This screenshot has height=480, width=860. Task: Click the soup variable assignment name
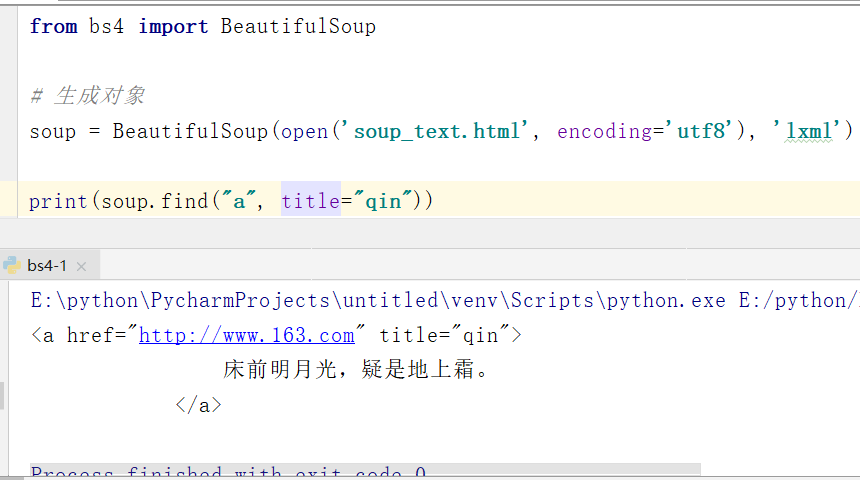coord(53,132)
